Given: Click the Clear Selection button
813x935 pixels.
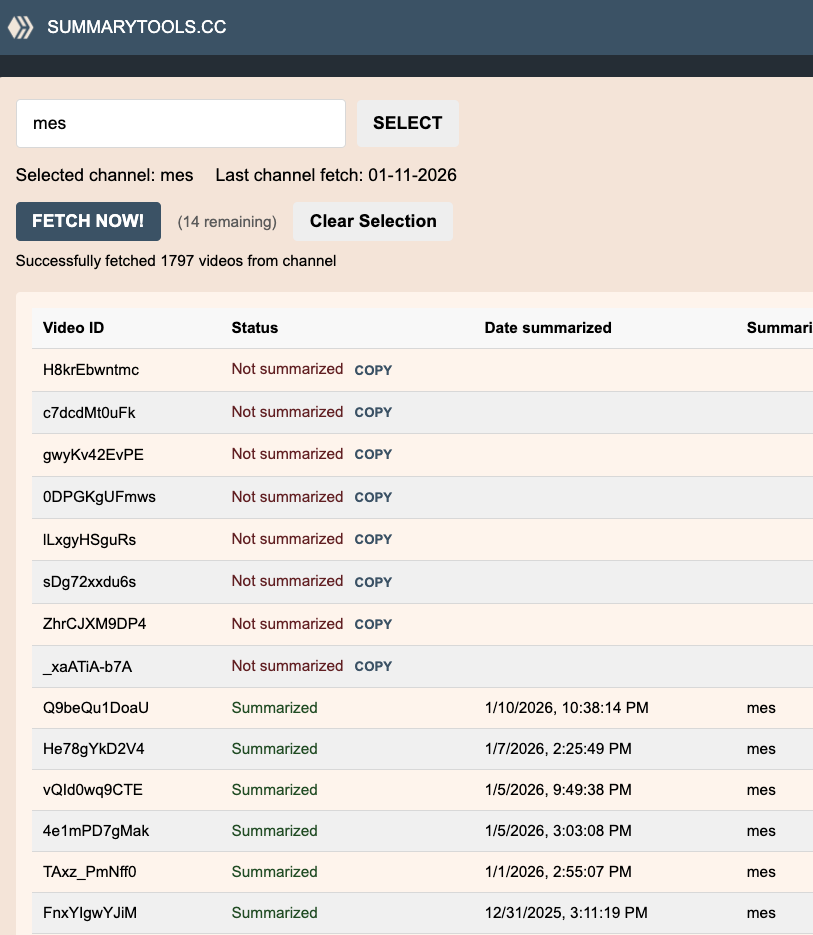Looking at the screenshot, I should coord(373,222).
